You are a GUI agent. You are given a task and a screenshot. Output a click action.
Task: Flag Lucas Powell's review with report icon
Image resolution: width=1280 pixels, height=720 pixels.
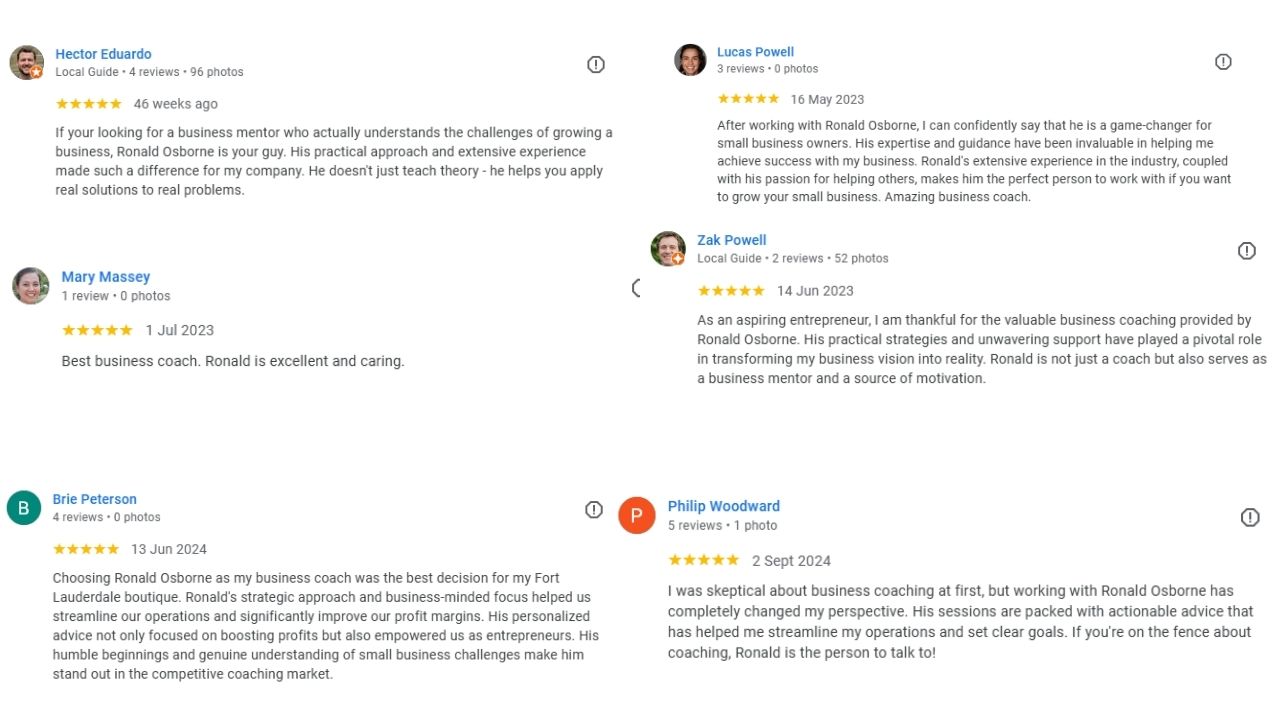[x=1223, y=62]
